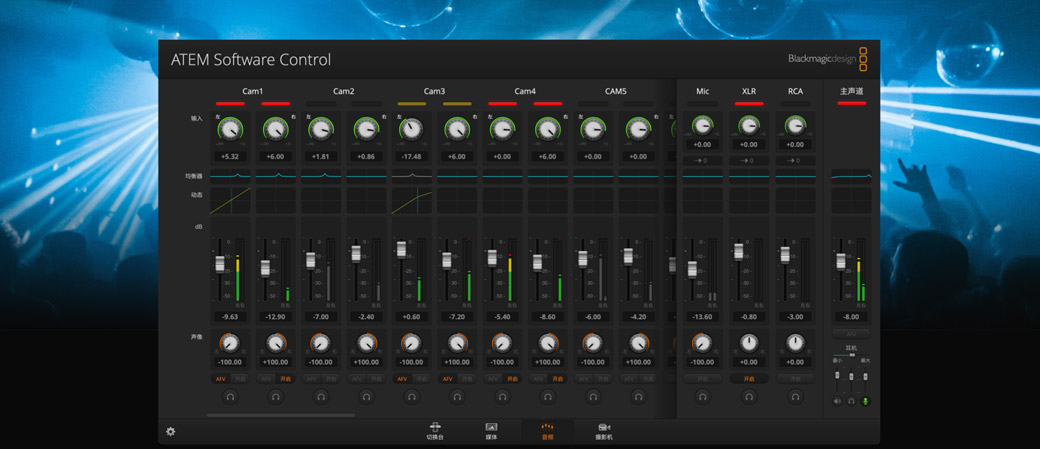Switch to the 切换台 switcher tab

435,431
